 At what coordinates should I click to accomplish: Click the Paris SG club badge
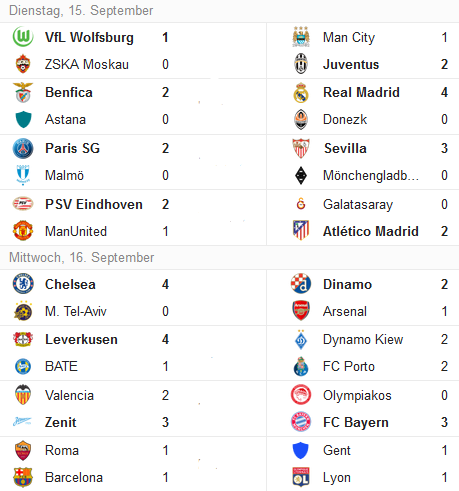coord(23,148)
